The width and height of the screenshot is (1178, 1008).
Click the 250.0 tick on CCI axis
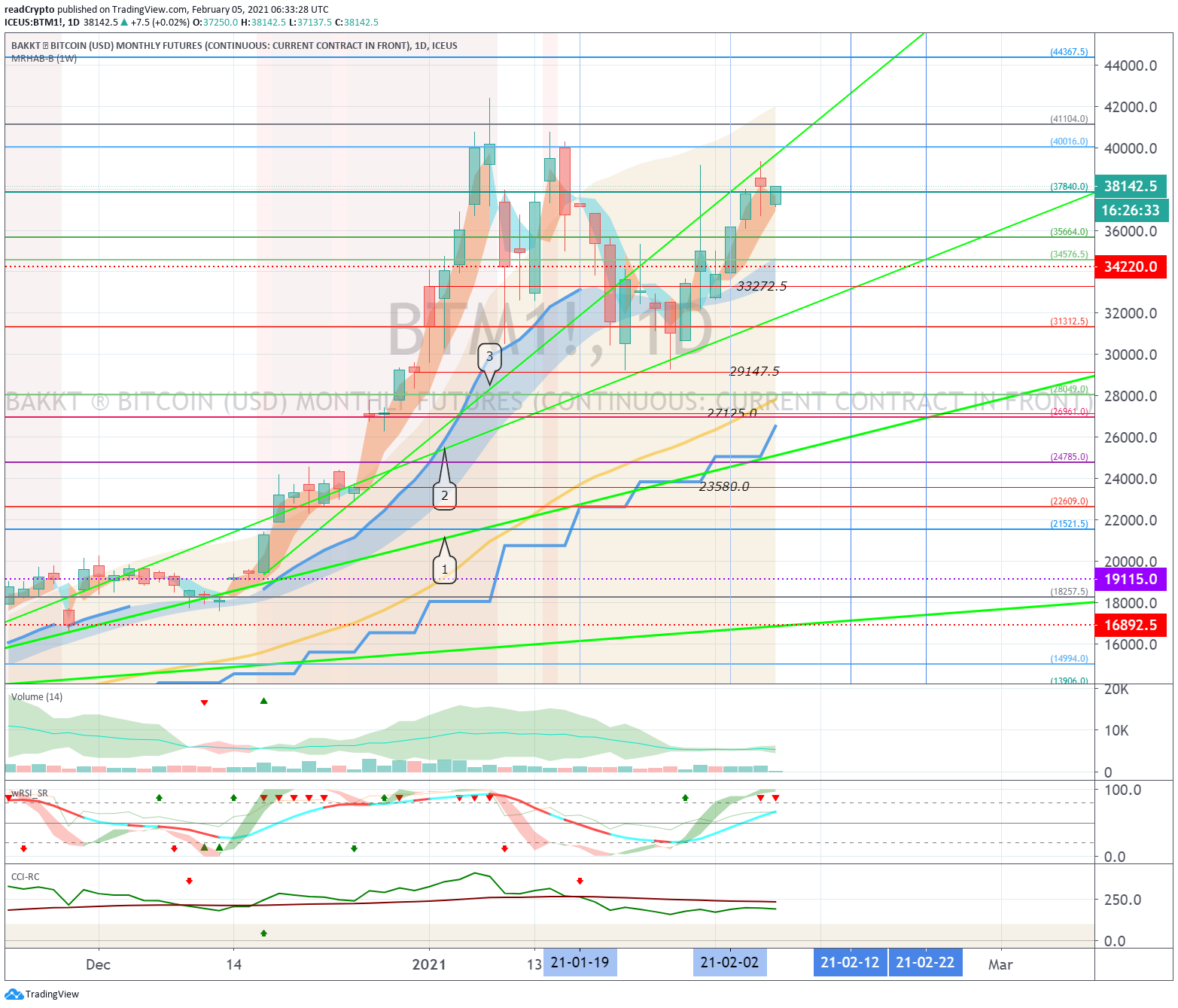pos(1122,900)
